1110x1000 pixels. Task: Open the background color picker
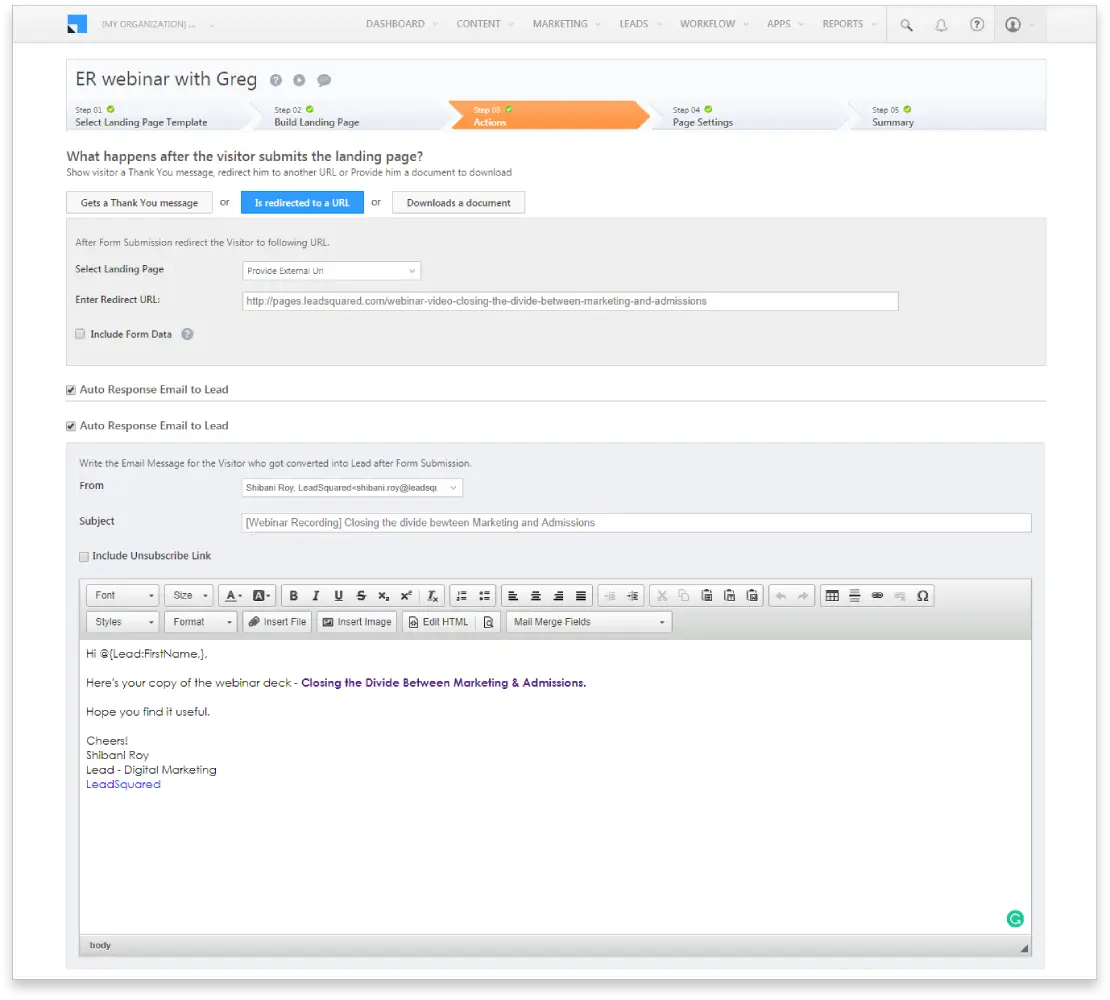click(x=262, y=596)
